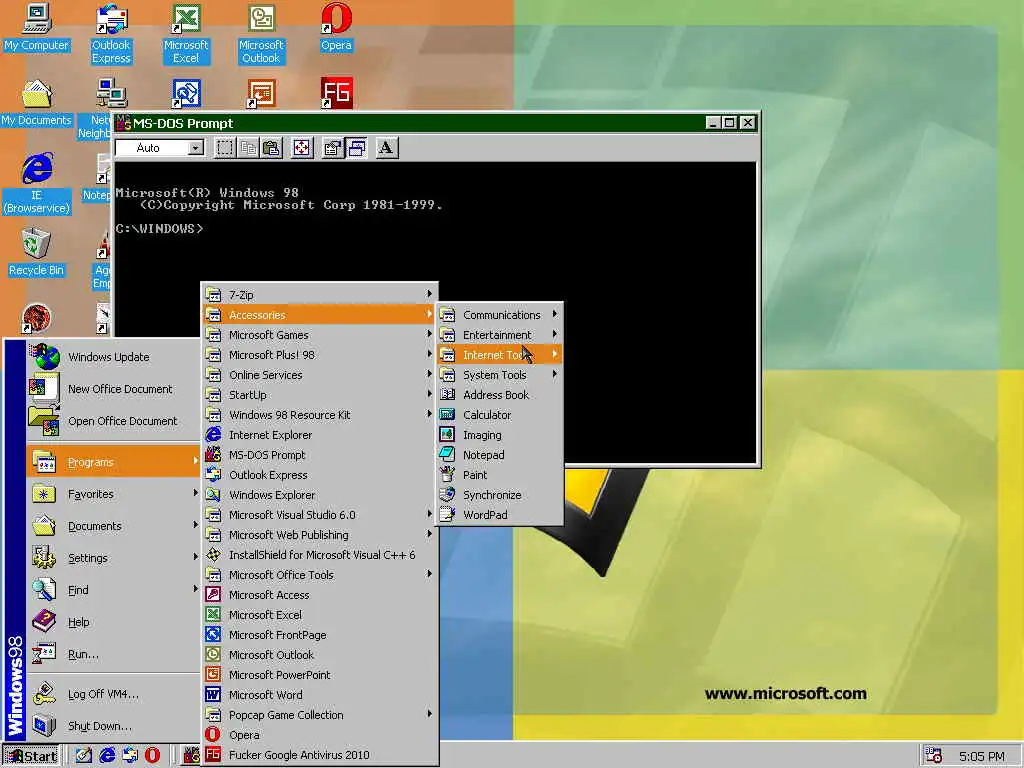The image size is (1024, 768).
Task: Choose Log Off VM4... in Start menu
Action: point(113,694)
